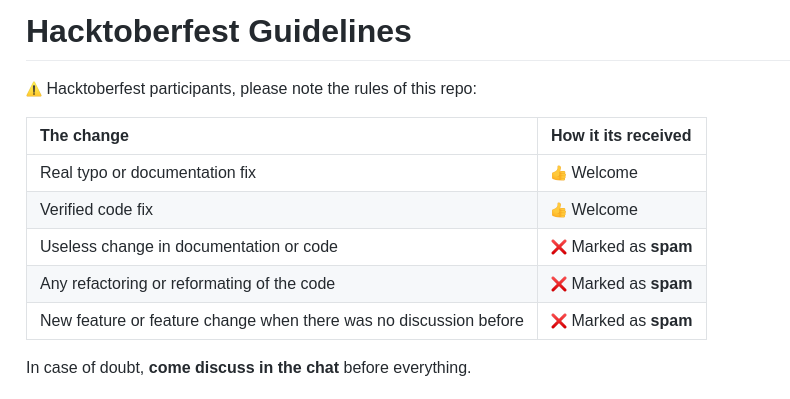Screen dimensions: 790x399
Task: Click the warning triangle emoji icon
Action: coord(34,89)
